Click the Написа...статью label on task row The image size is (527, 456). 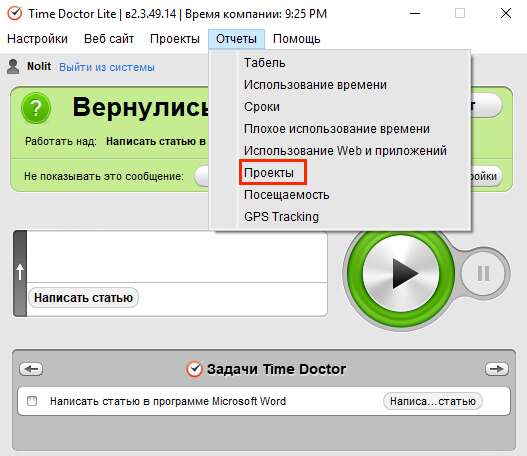click(x=433, y=401)
